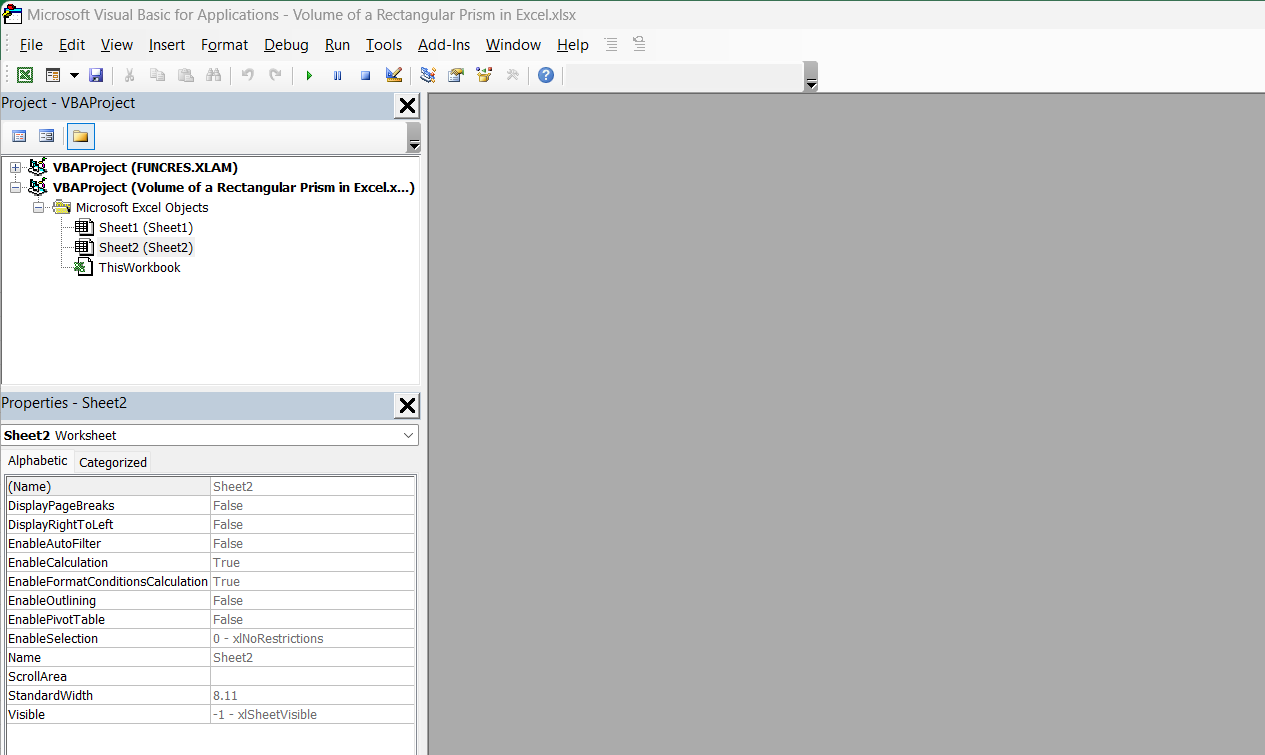This screenshot has height=755, width=1265.
Task: Open Object Browser toolbar icon
Action: click(484, 75)
